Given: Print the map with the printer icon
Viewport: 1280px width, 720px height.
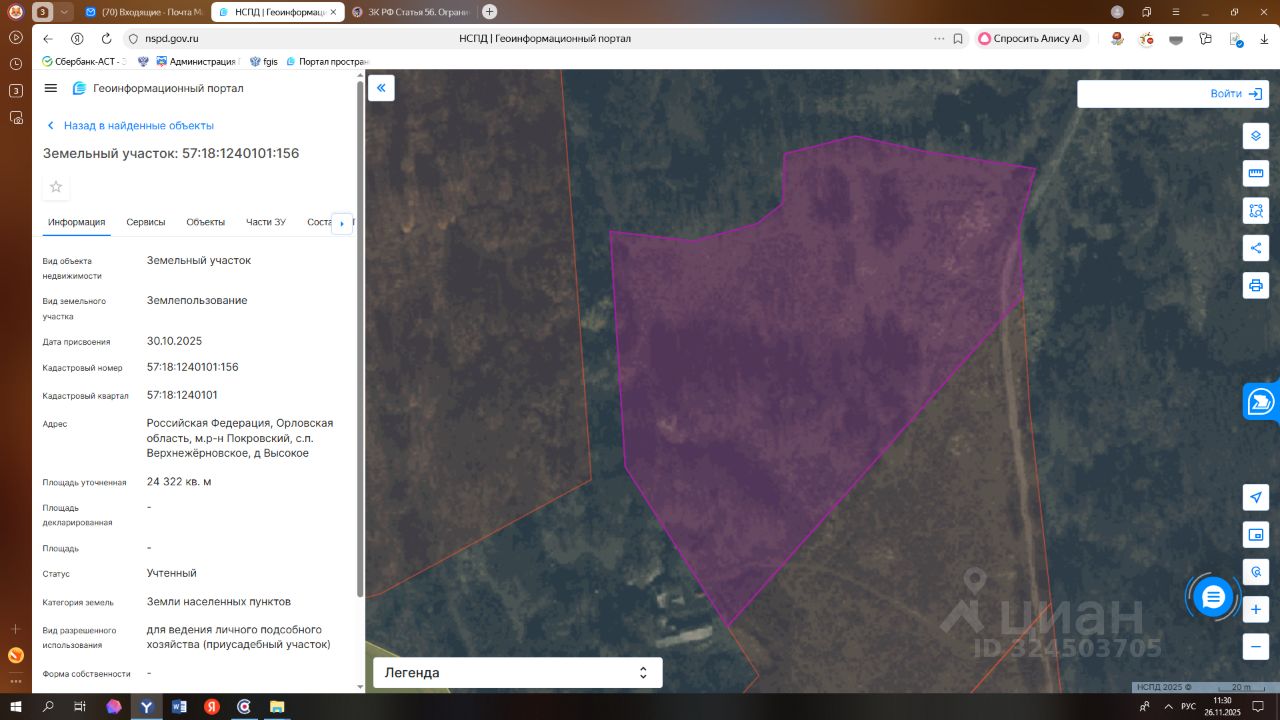Looking at the screenshot, I should pyautogui.click(x=1256, y=285).
